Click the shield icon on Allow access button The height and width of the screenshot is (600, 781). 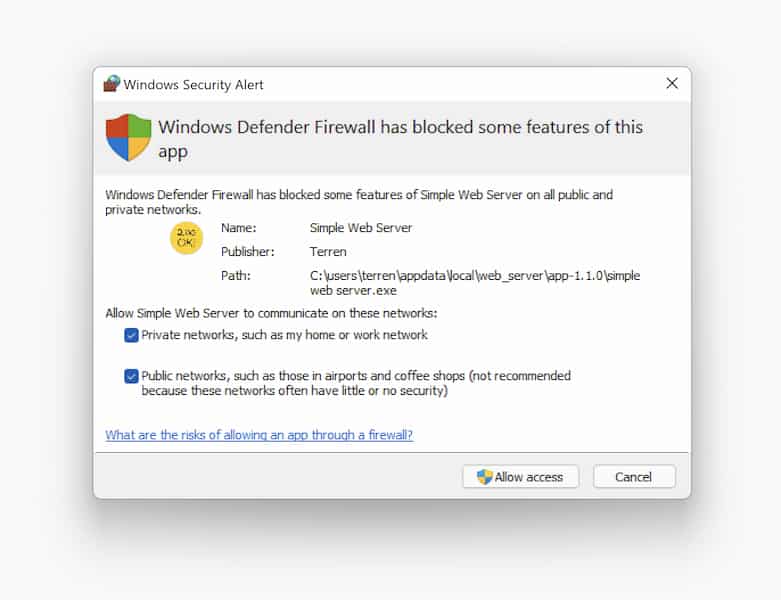click(485, 477)
